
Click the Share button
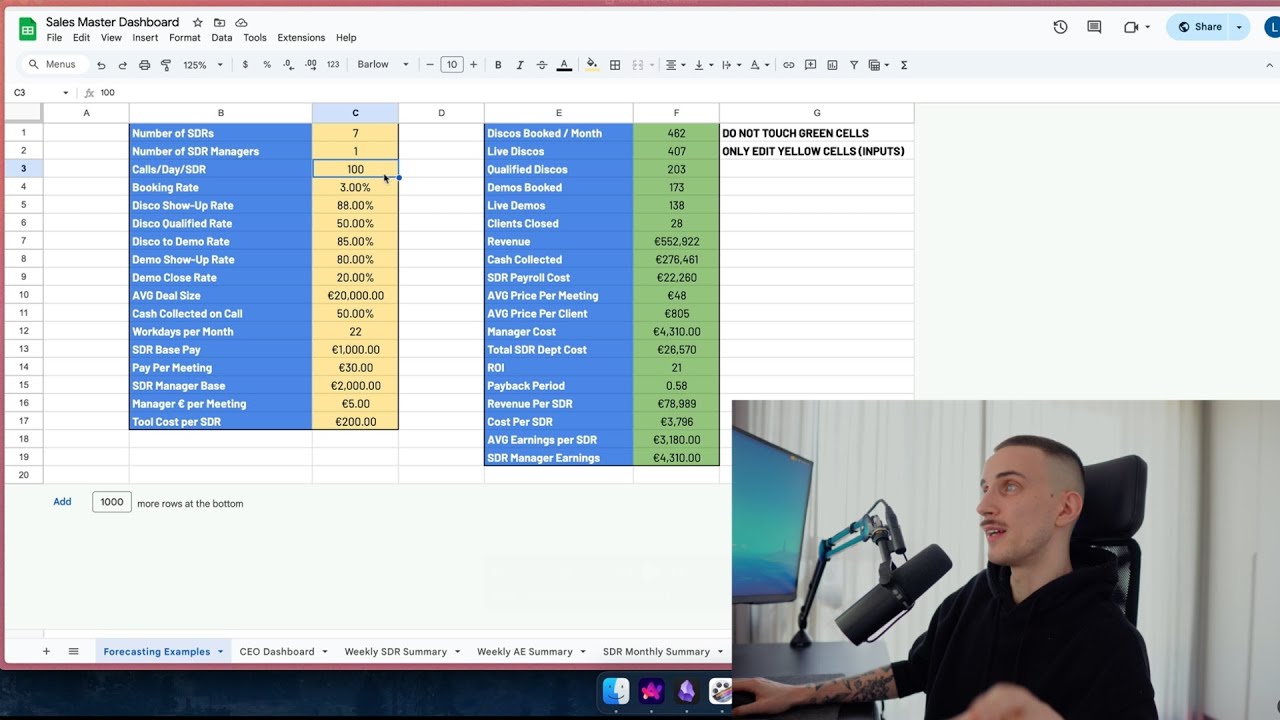click(1199, 27)
